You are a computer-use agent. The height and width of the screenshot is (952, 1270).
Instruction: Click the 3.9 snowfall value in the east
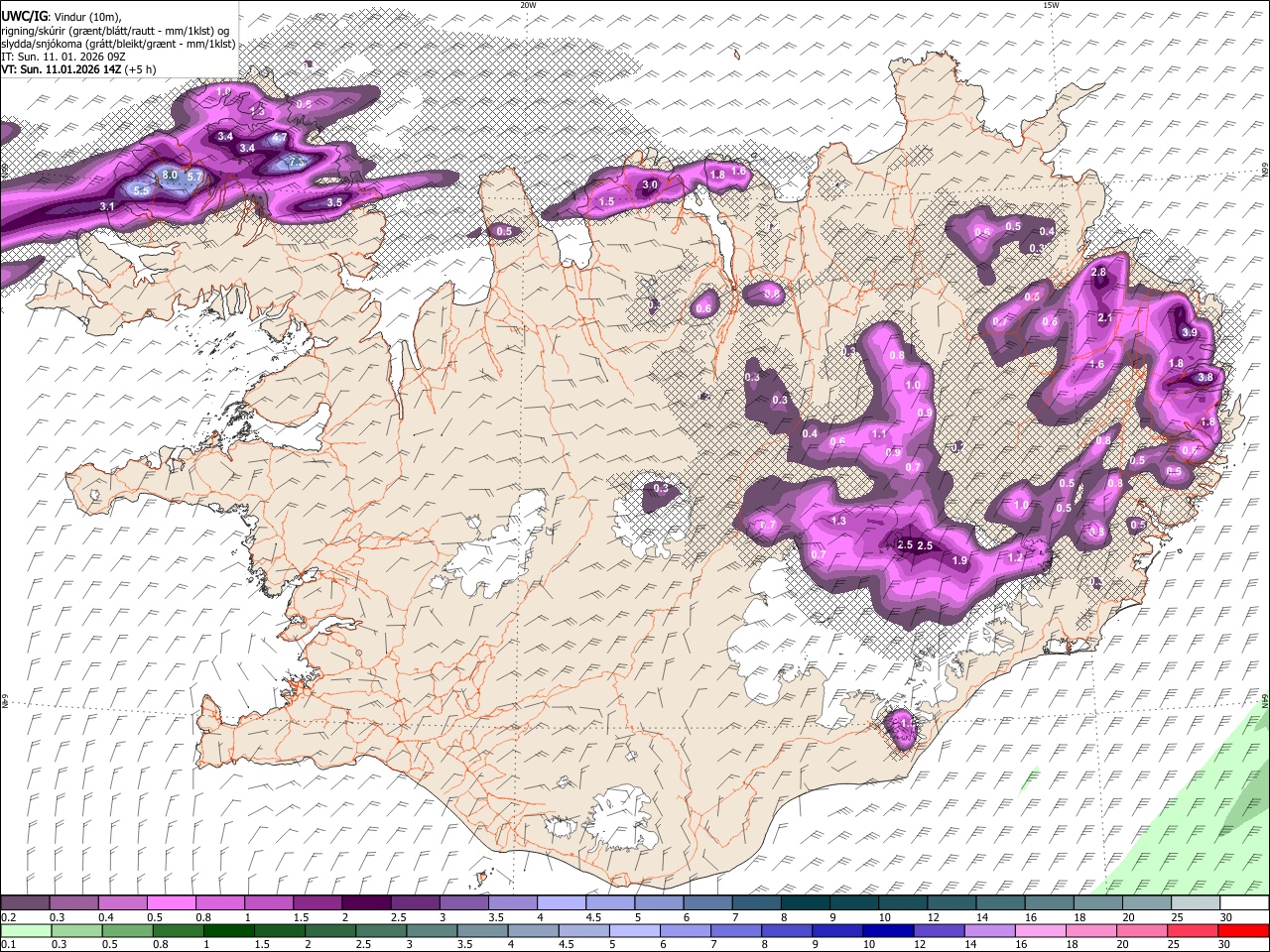pos(1190,332)
